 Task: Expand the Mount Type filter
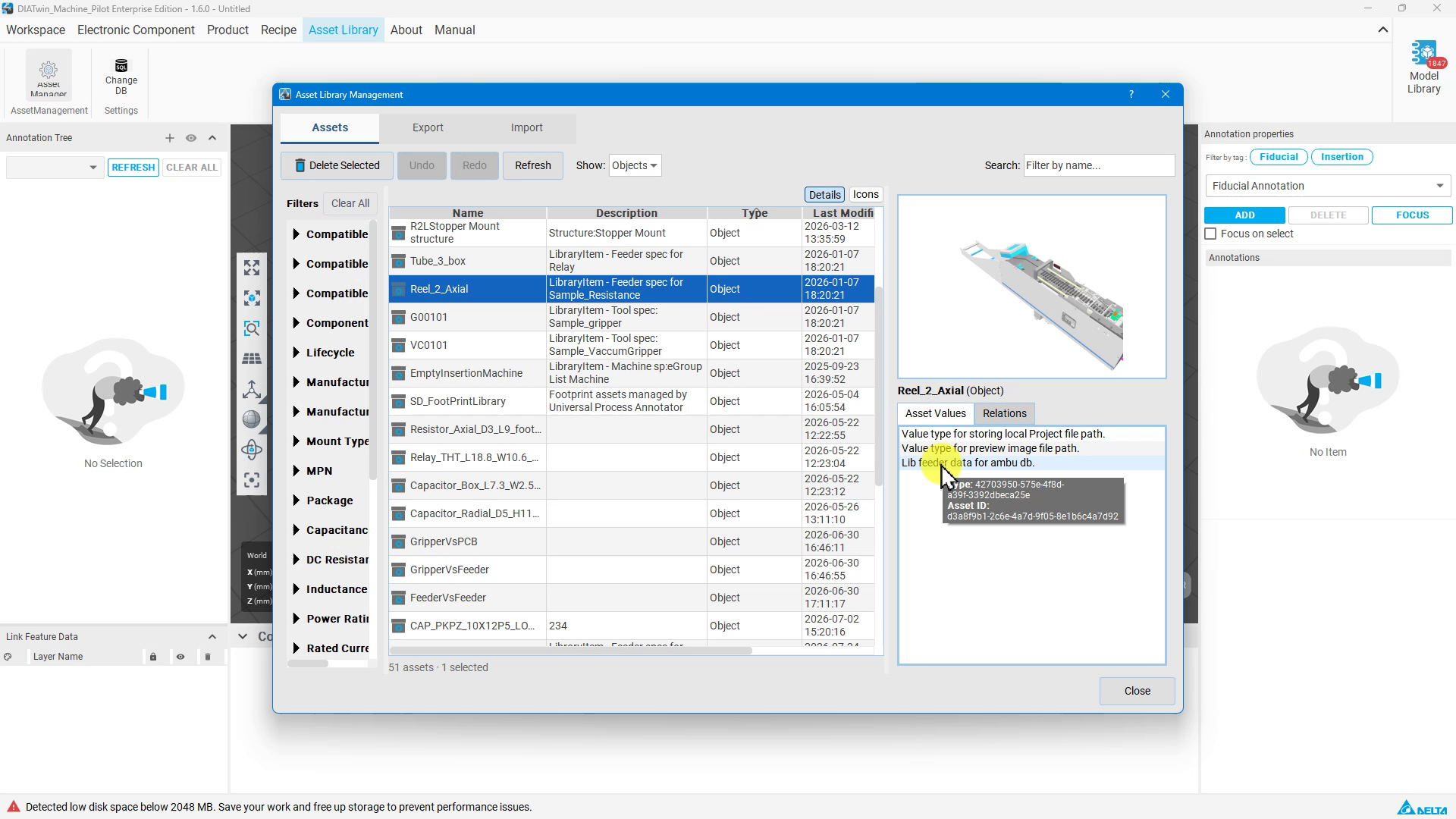[x=296, y=441]
